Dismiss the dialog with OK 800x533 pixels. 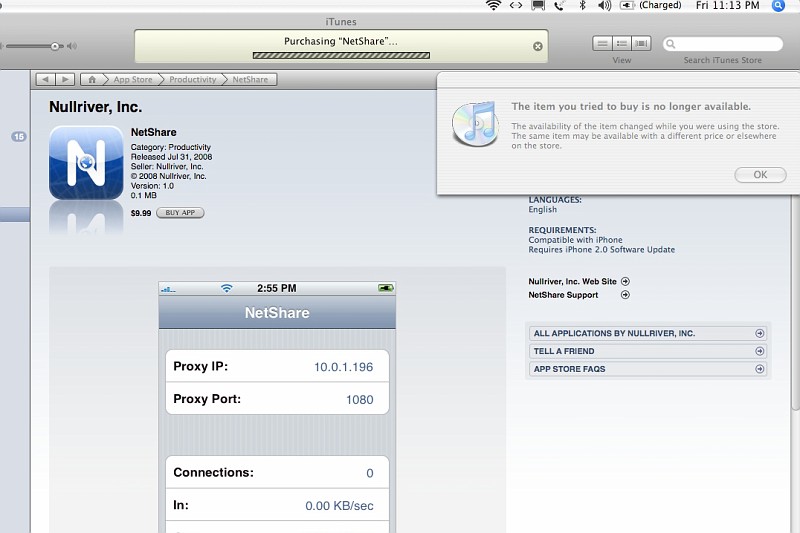pyautogui.click(x=760, y=174)
